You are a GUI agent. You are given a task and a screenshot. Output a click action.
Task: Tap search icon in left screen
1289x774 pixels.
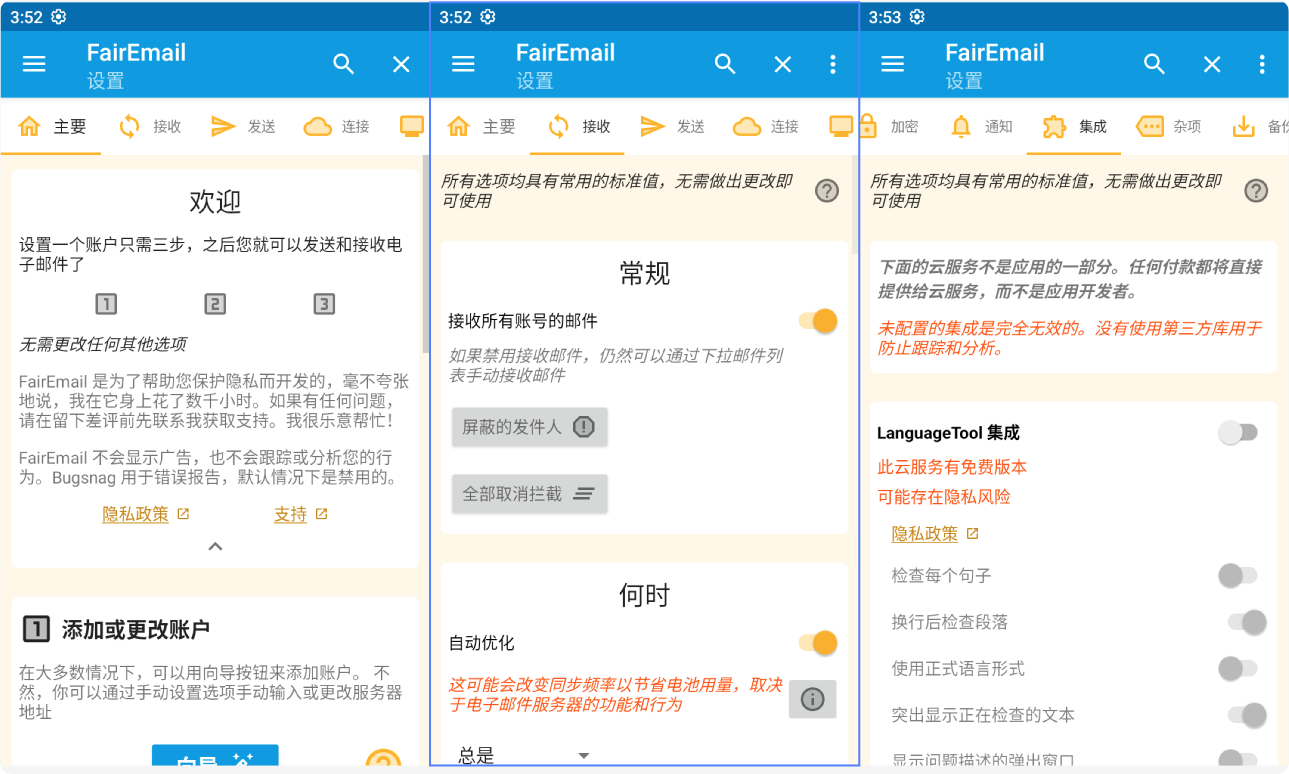click(x=344, y=64)
